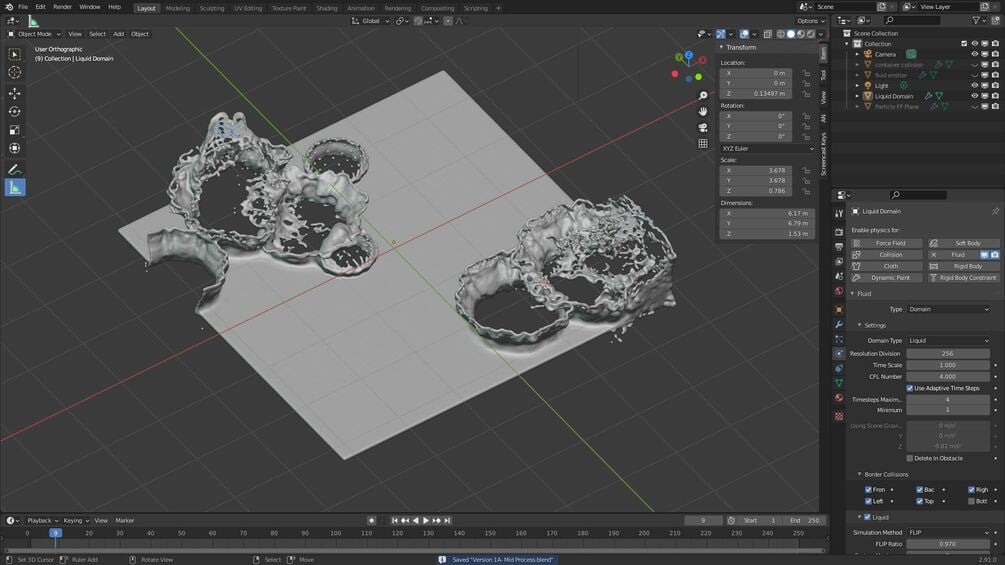Open the wrench Modifier properties tab
This screenshot has width=1005, height=565.
pyautogui.click(x=838, y=324)
